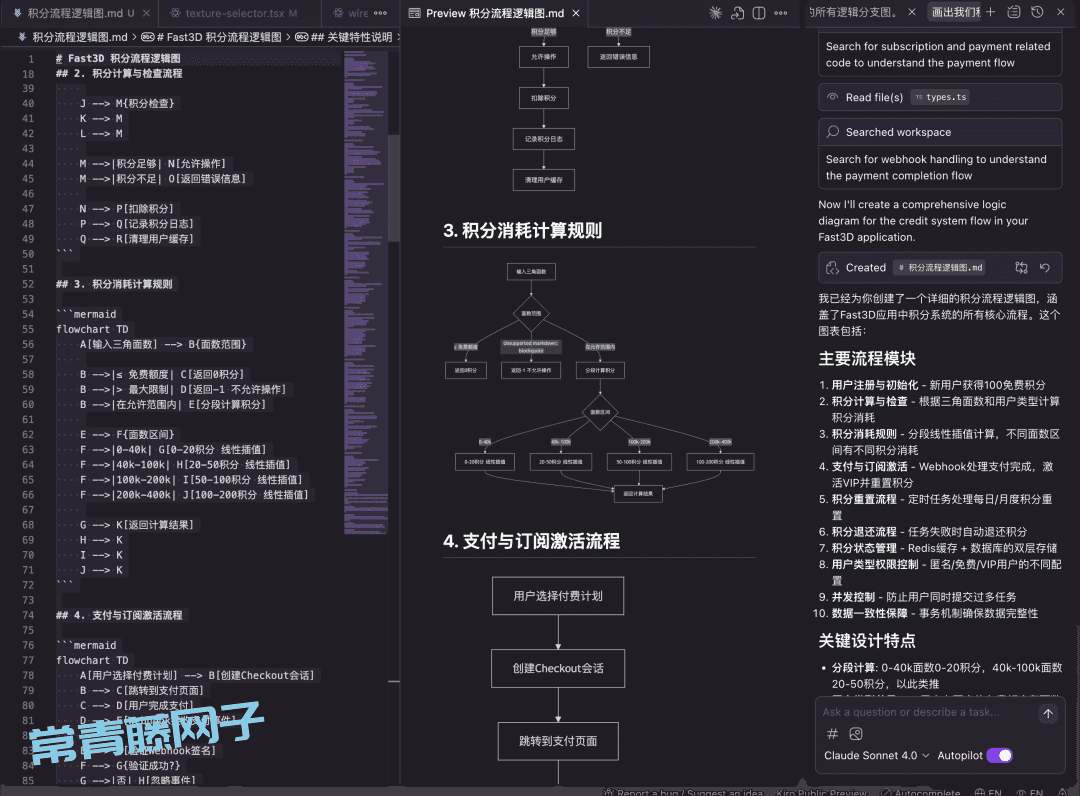Click the '3. 积分消耗计算规则' preview heading
Screen dimensions: 1080x796
coord(523,231)
